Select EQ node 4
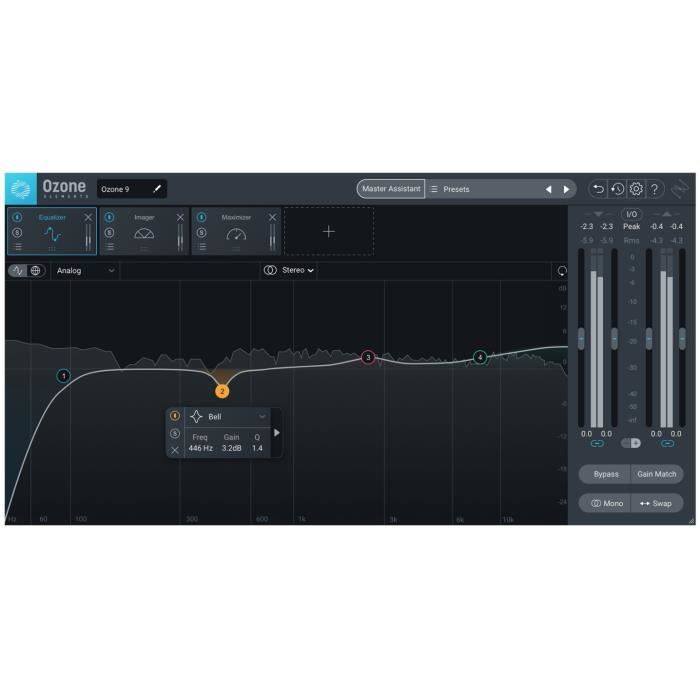Screen dimensions: 700x700 [480, 357]
